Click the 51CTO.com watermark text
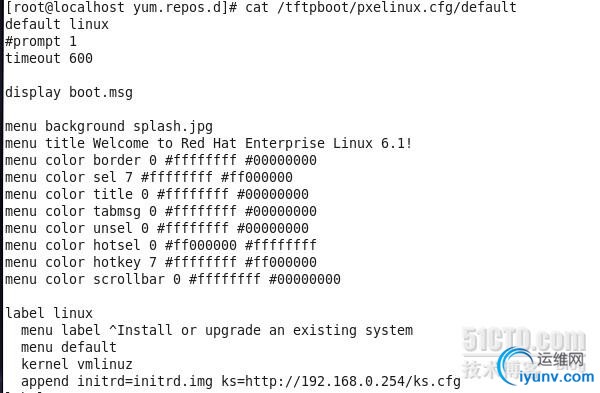600x393 pixels. click(x=524, y=340)
